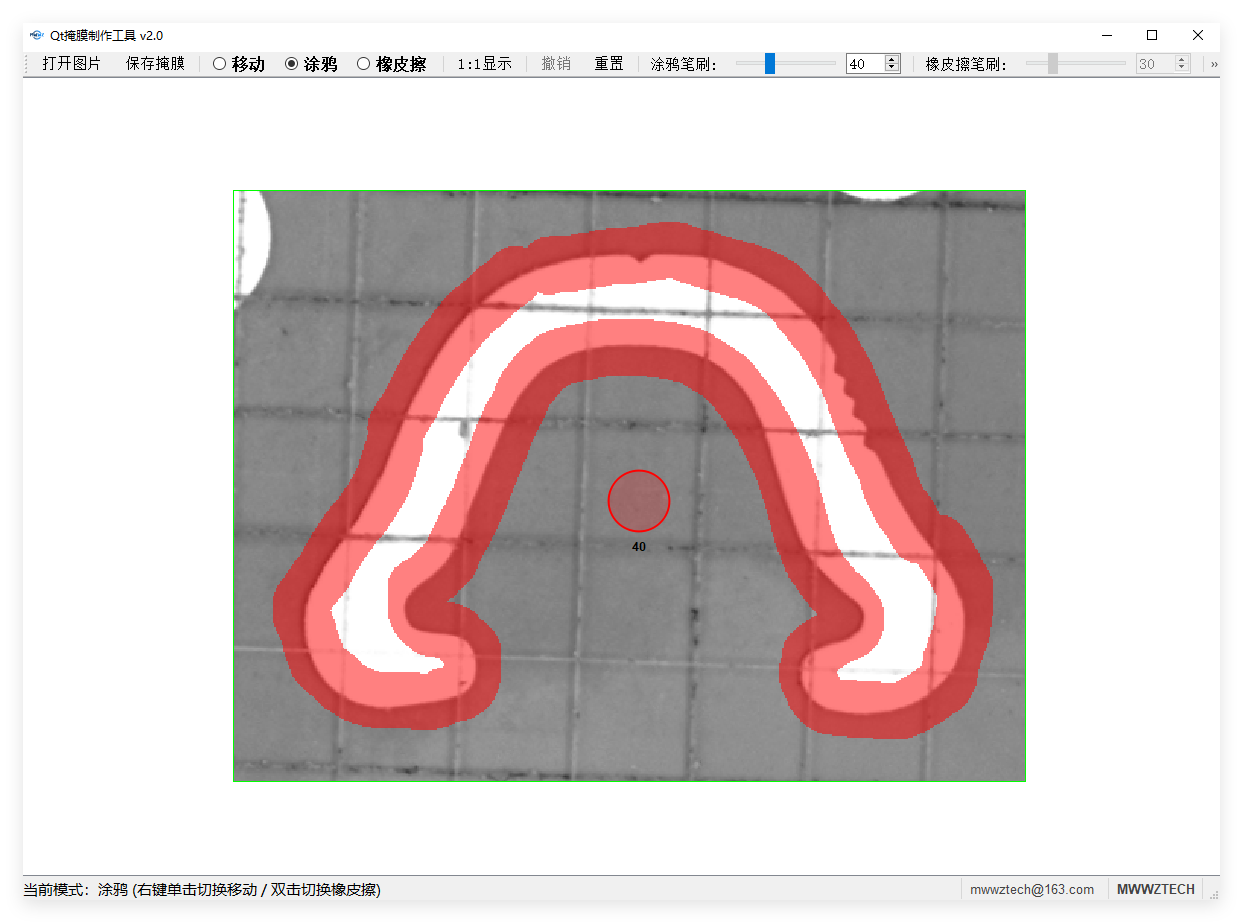Click the 撤销 (undo) toolbar item
This screenshot has width=1243, height=923.
pos(556,64)
